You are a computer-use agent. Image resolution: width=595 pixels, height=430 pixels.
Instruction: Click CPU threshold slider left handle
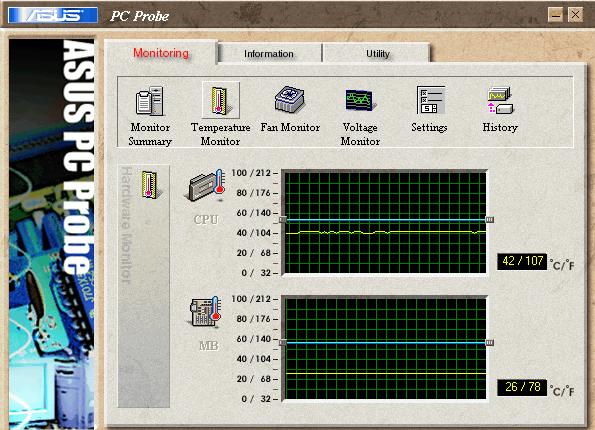pyautogui.click(x=283, y=220)
